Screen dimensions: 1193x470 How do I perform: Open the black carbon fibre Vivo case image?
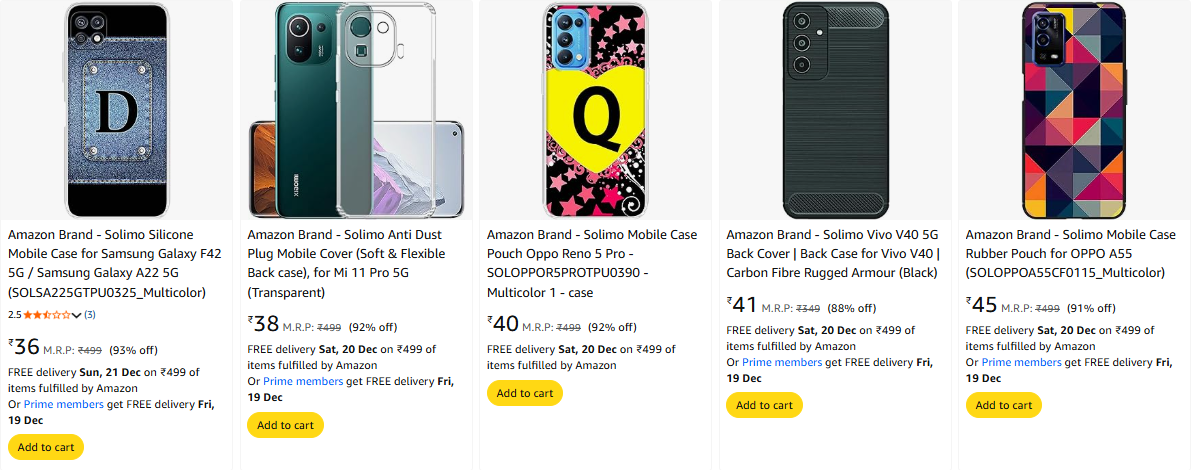pos(834,108)
